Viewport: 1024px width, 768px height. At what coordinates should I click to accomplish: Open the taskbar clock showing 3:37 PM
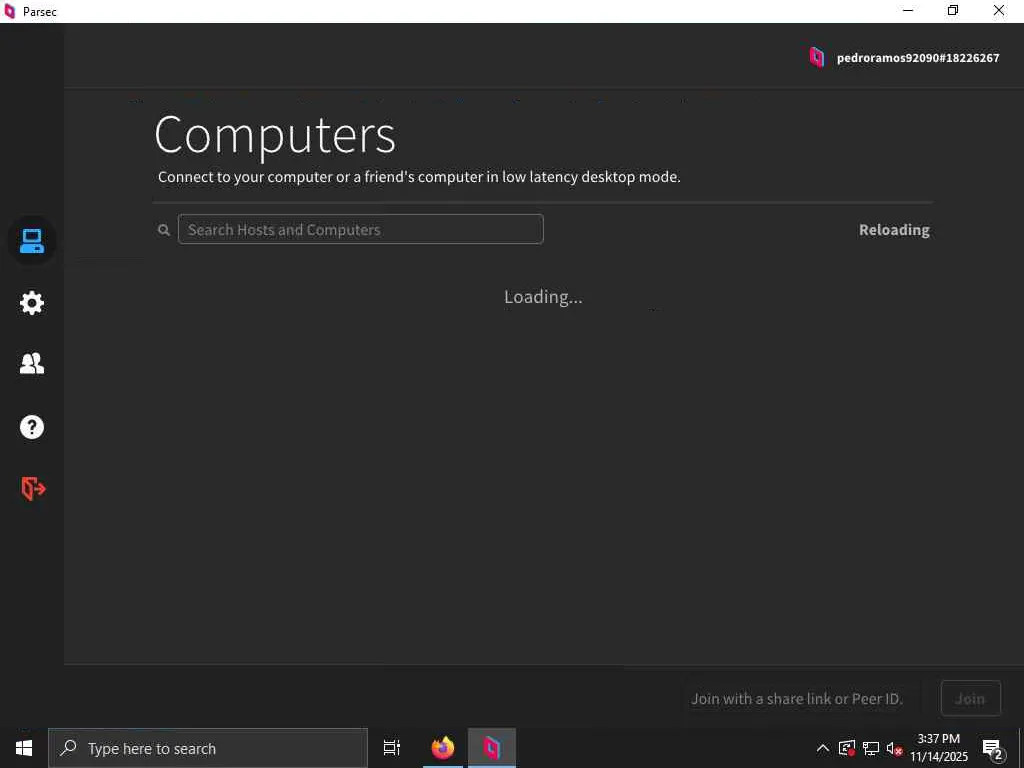938,748
